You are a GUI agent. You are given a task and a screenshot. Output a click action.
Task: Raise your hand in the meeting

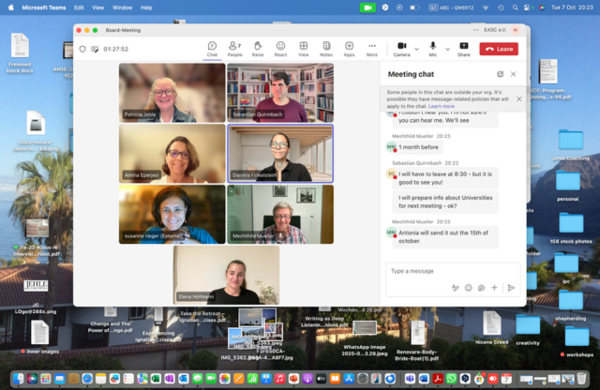tap(258, 49)
